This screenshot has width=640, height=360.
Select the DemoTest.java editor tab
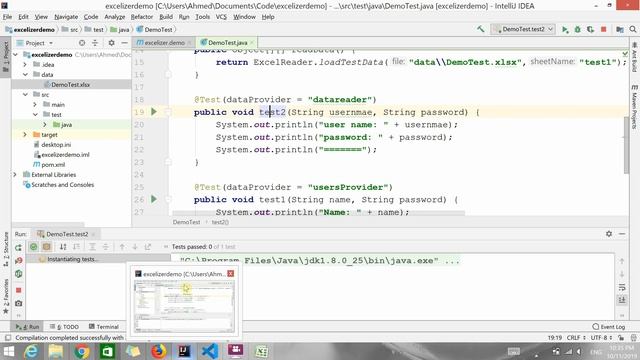click(227, 42)
